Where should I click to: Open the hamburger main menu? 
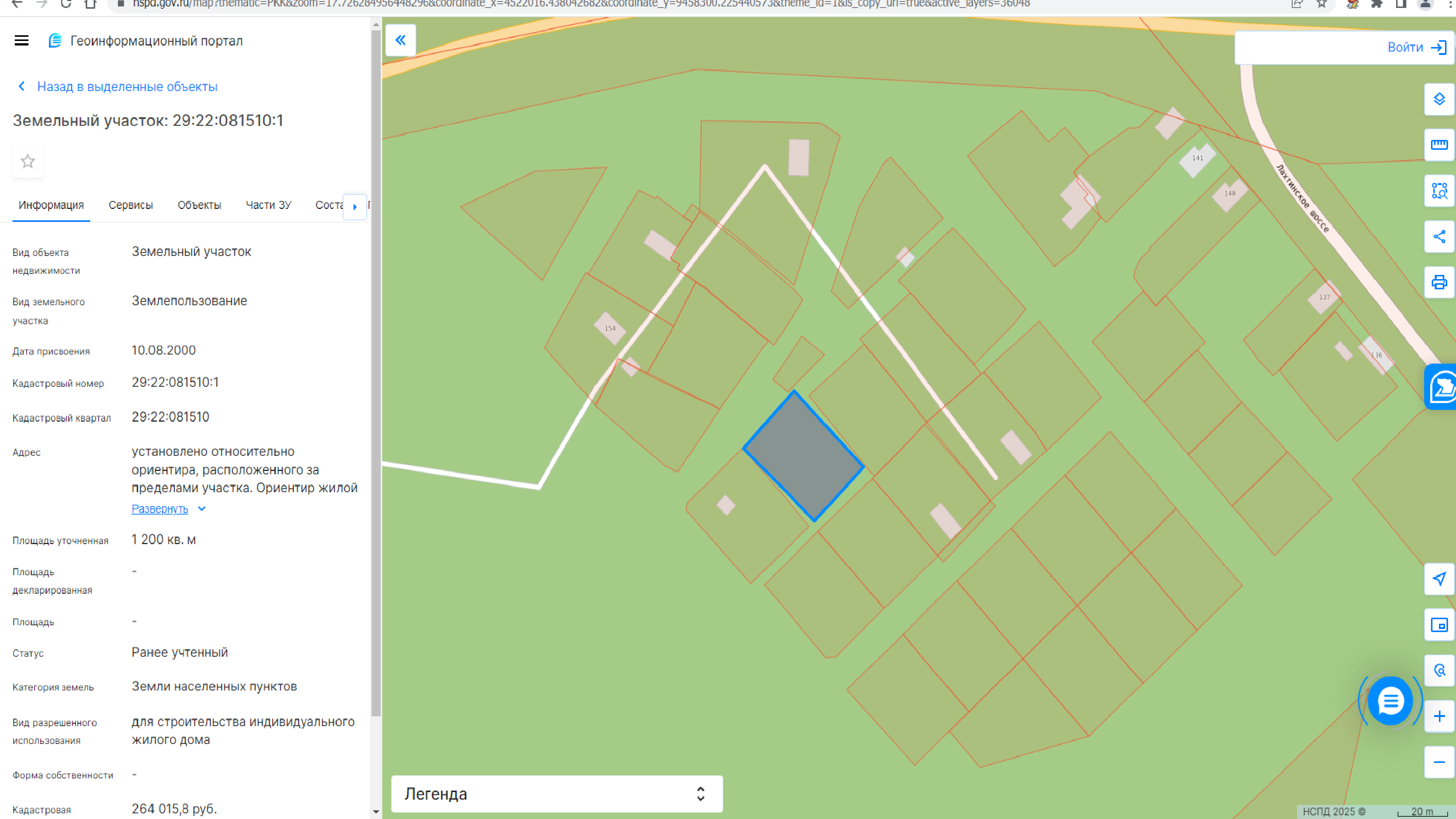point(22,41)
